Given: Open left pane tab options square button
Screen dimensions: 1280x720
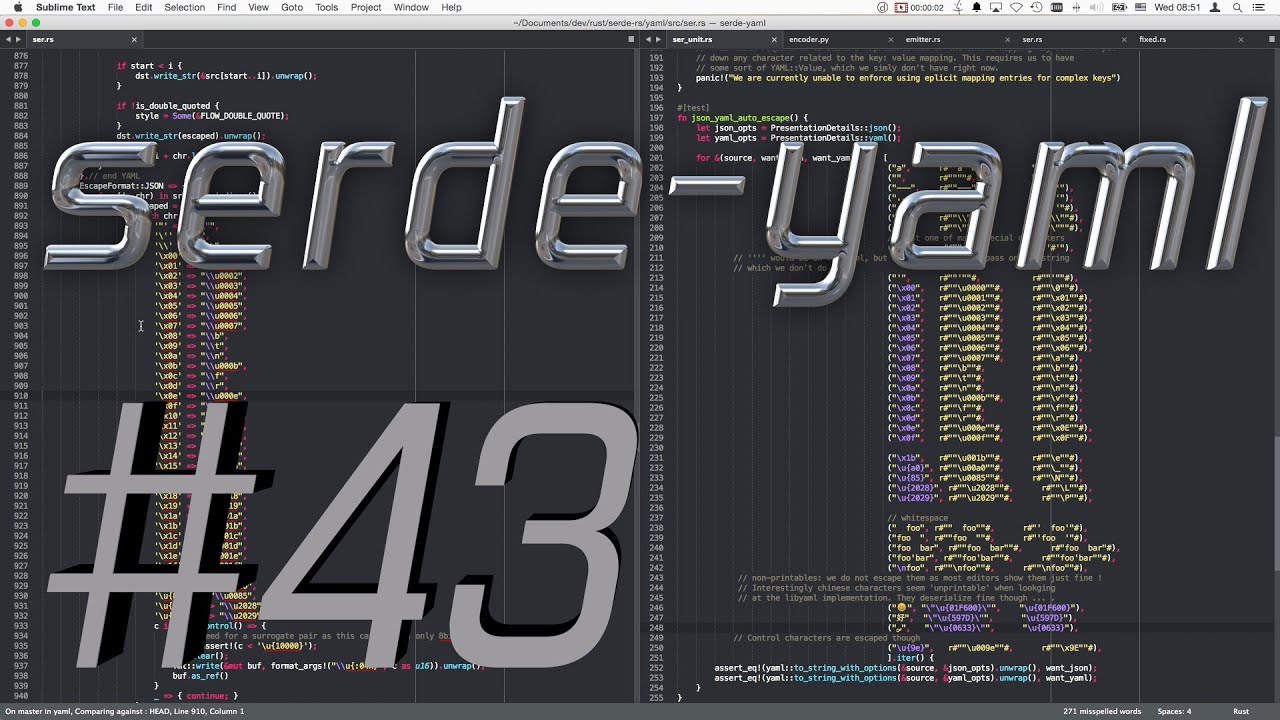Looking at the screenshot, I should pos(631,39).
